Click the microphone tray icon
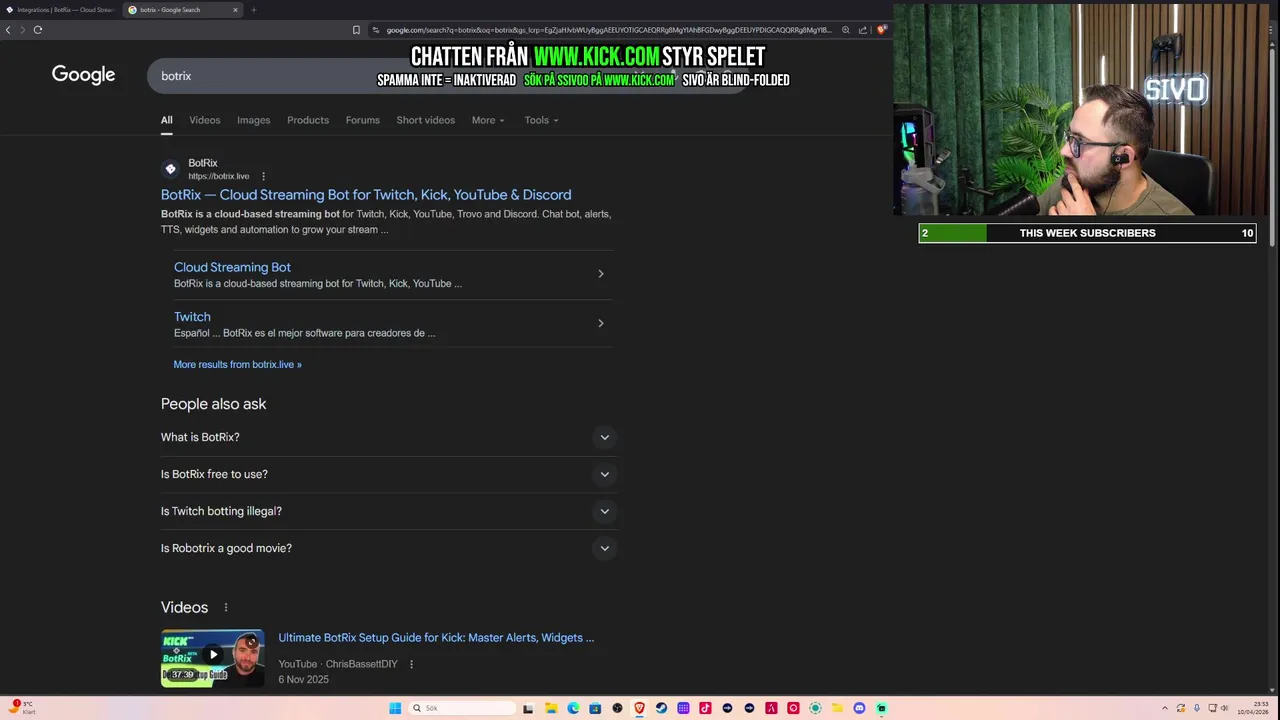 pos(1197,708)
